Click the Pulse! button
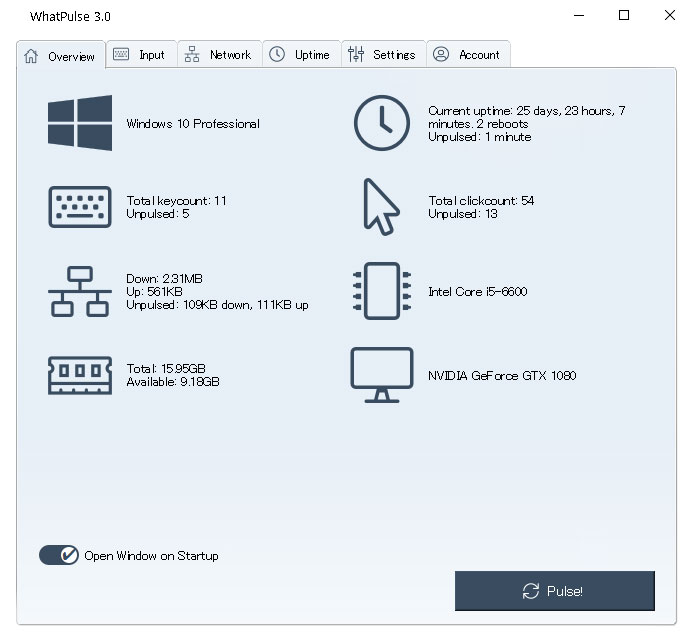694x642 pixels. click(x=555, y=591)
